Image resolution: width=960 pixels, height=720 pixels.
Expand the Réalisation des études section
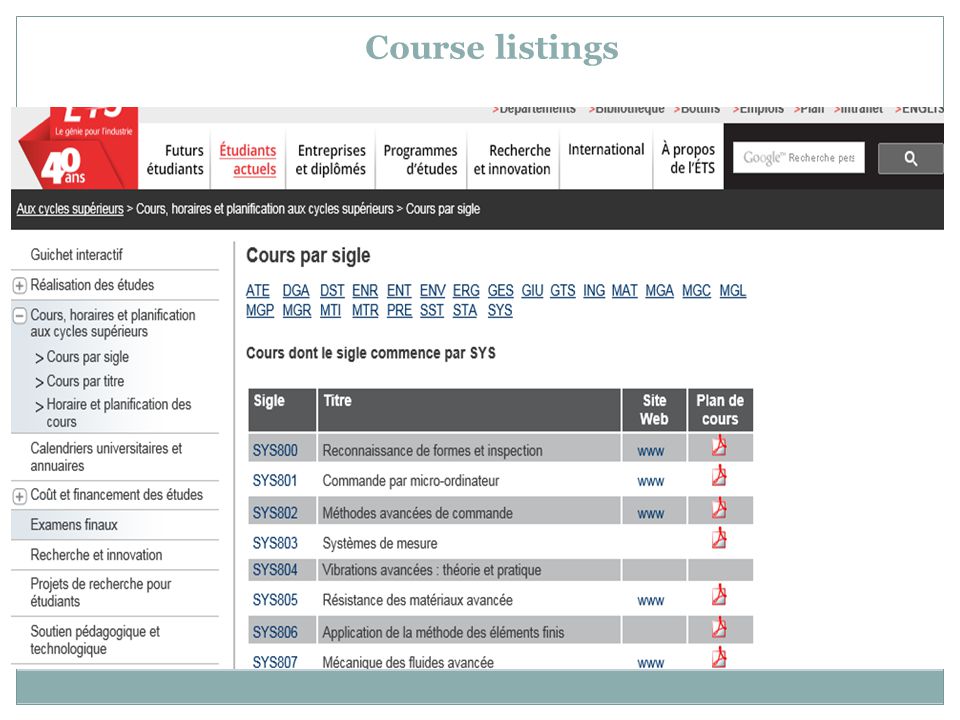[20, 286]
